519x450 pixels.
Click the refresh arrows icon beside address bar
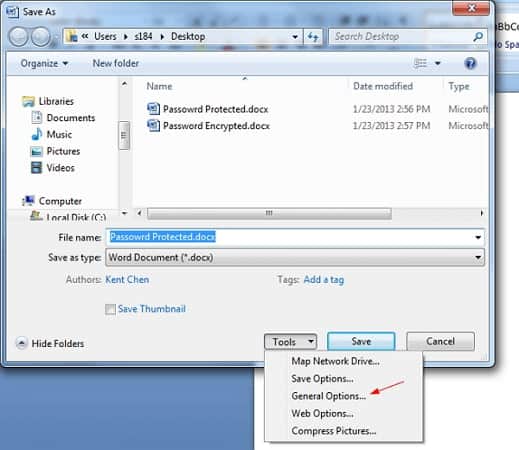(x=313, y=36)
